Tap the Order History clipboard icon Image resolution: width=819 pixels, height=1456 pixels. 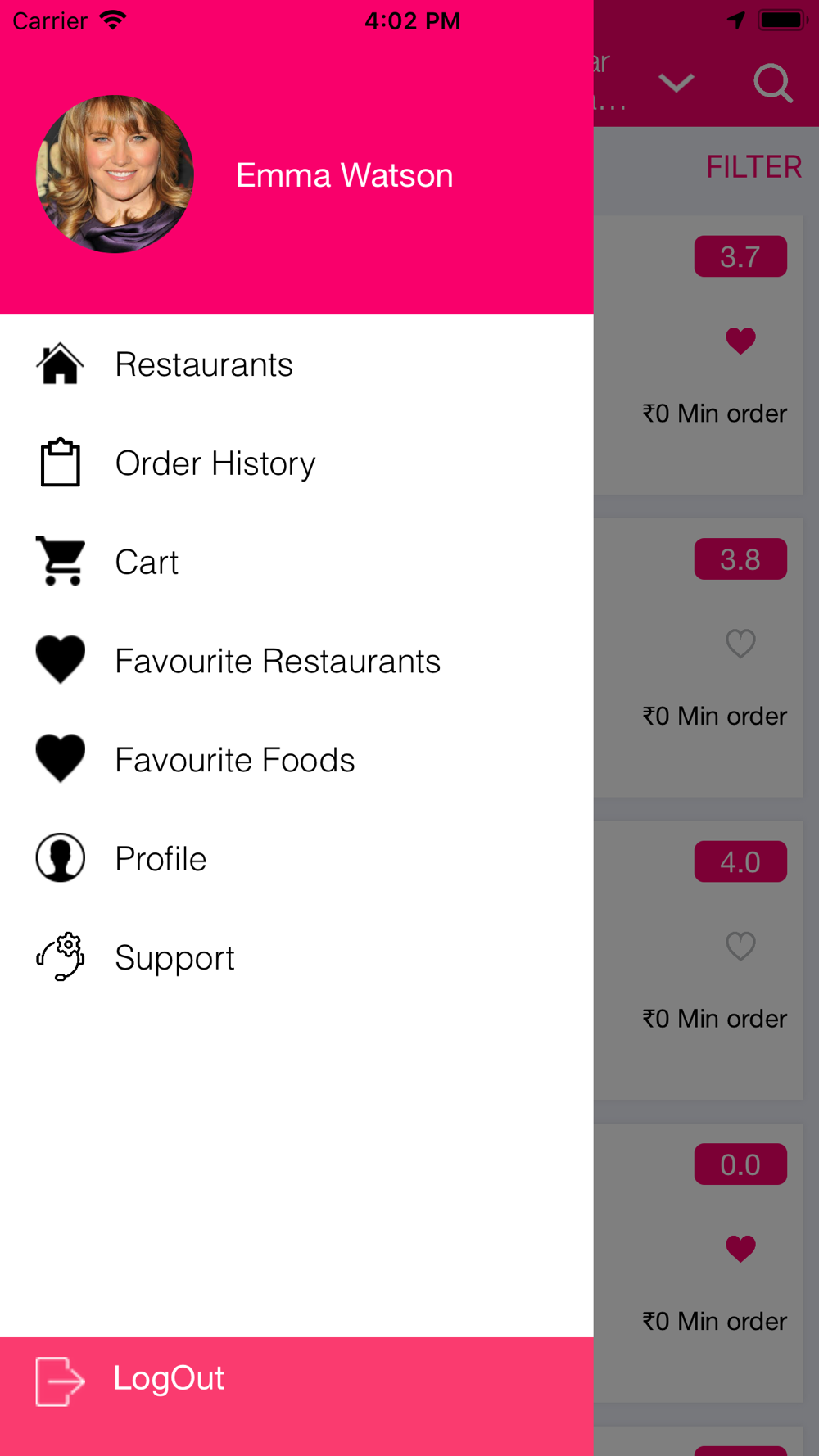click(x=60, y=463)
